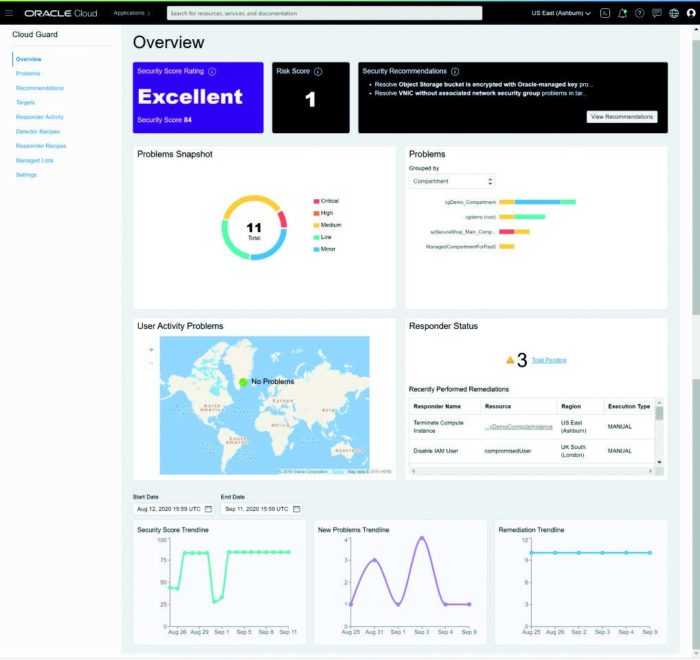Screen dimensions: 700x660
Task: Click the globe language icon
Action: coord(674,13)
